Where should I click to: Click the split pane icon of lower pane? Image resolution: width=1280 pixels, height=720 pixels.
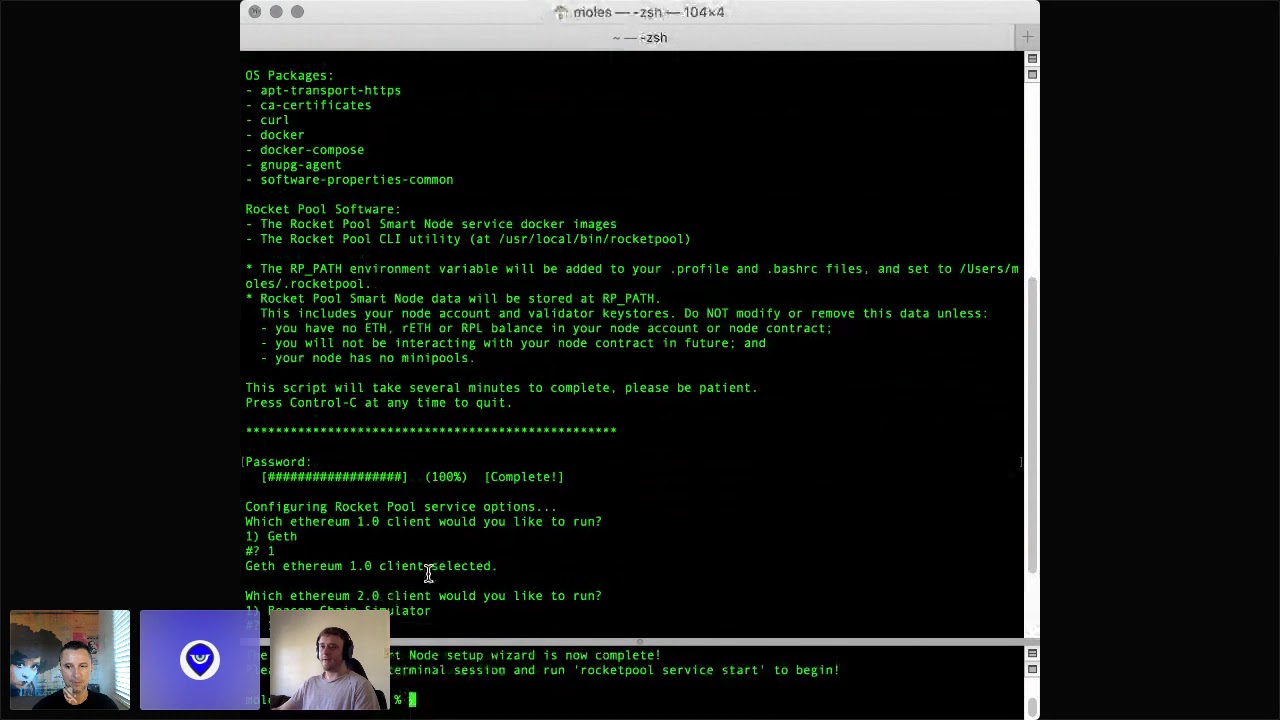click(x=1032, y=654)
